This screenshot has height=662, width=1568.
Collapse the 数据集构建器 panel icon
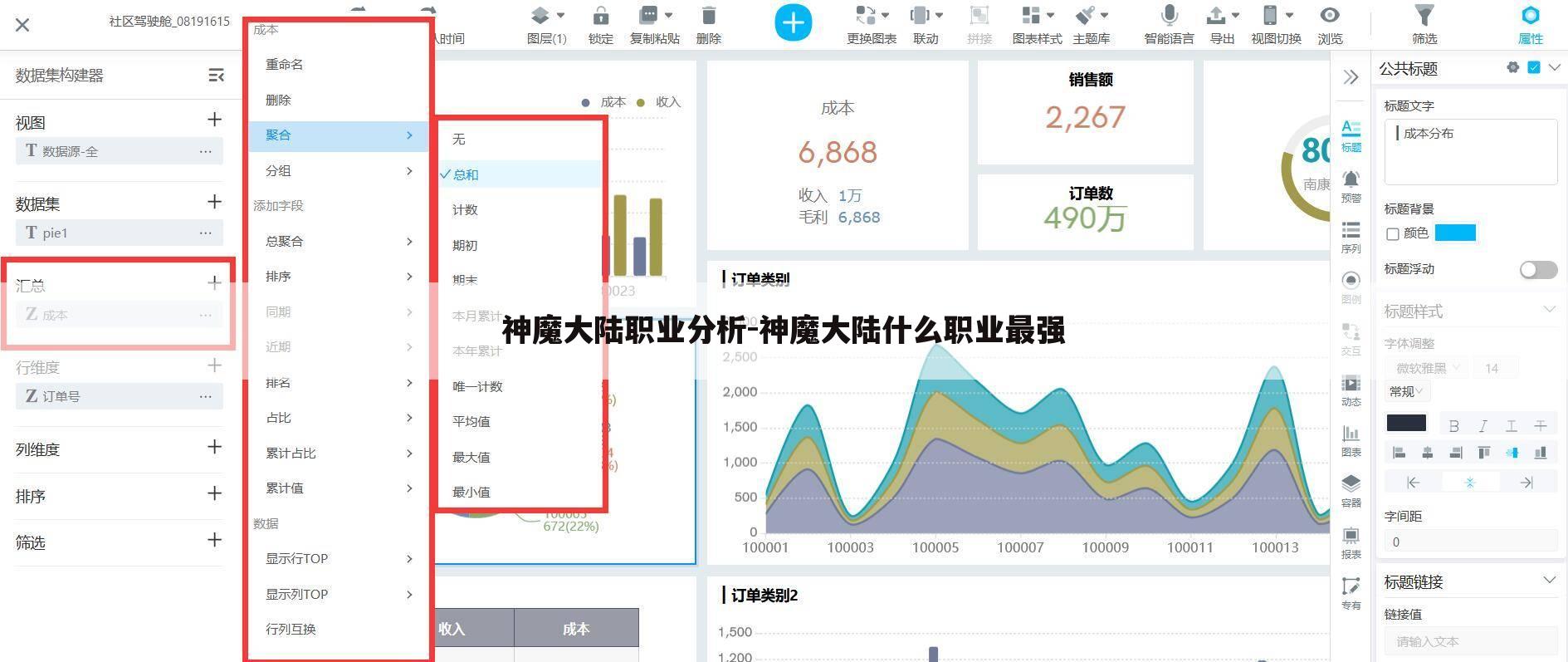coord(216,76)
